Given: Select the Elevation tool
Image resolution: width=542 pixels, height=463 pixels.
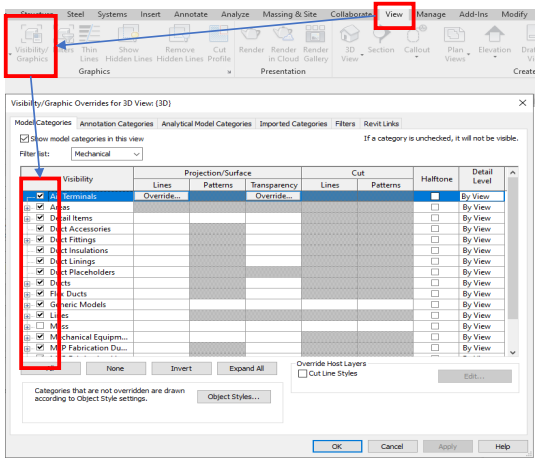Looking at the screenshot, I should tap(494, 40).
